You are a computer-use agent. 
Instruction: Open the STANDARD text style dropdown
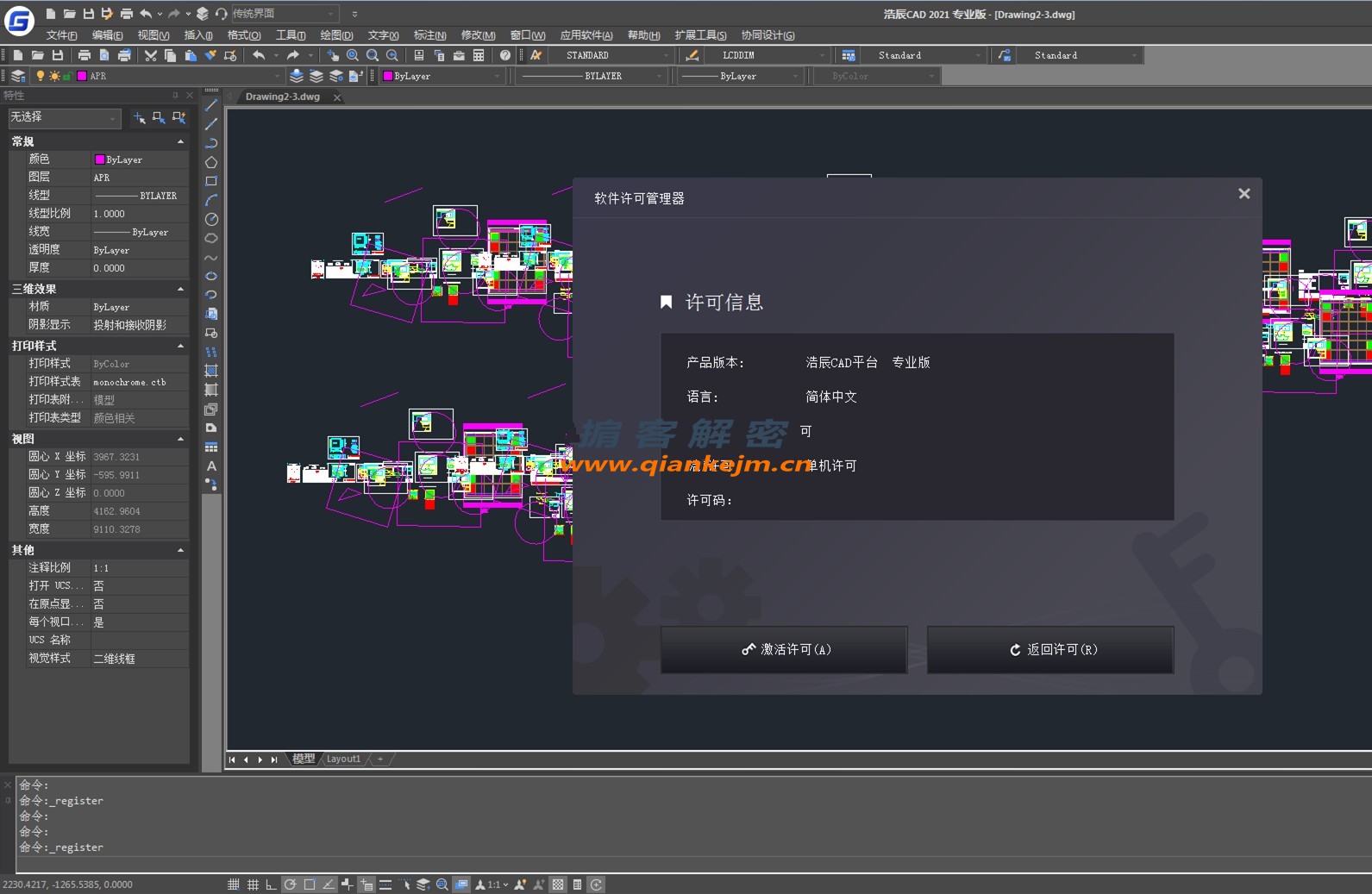click(611, 55)
